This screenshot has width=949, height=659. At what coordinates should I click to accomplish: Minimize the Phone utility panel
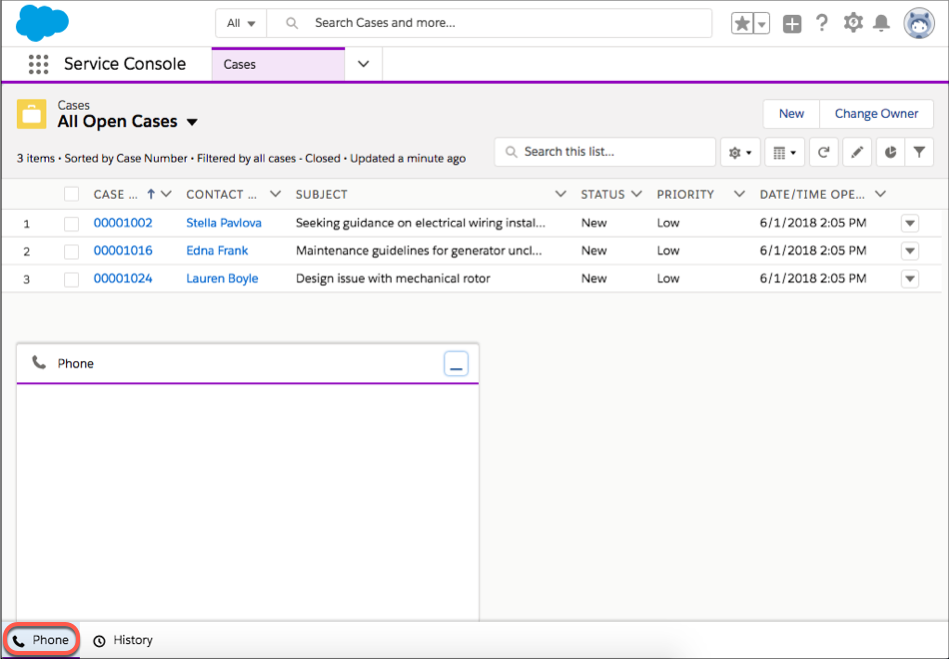[x=456, y=364]
